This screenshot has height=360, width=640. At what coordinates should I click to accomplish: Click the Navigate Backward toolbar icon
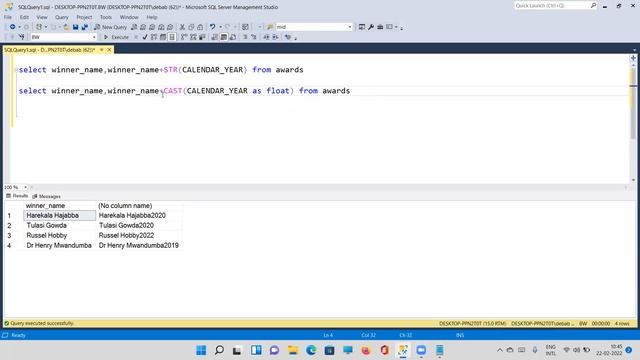(13, 27)
